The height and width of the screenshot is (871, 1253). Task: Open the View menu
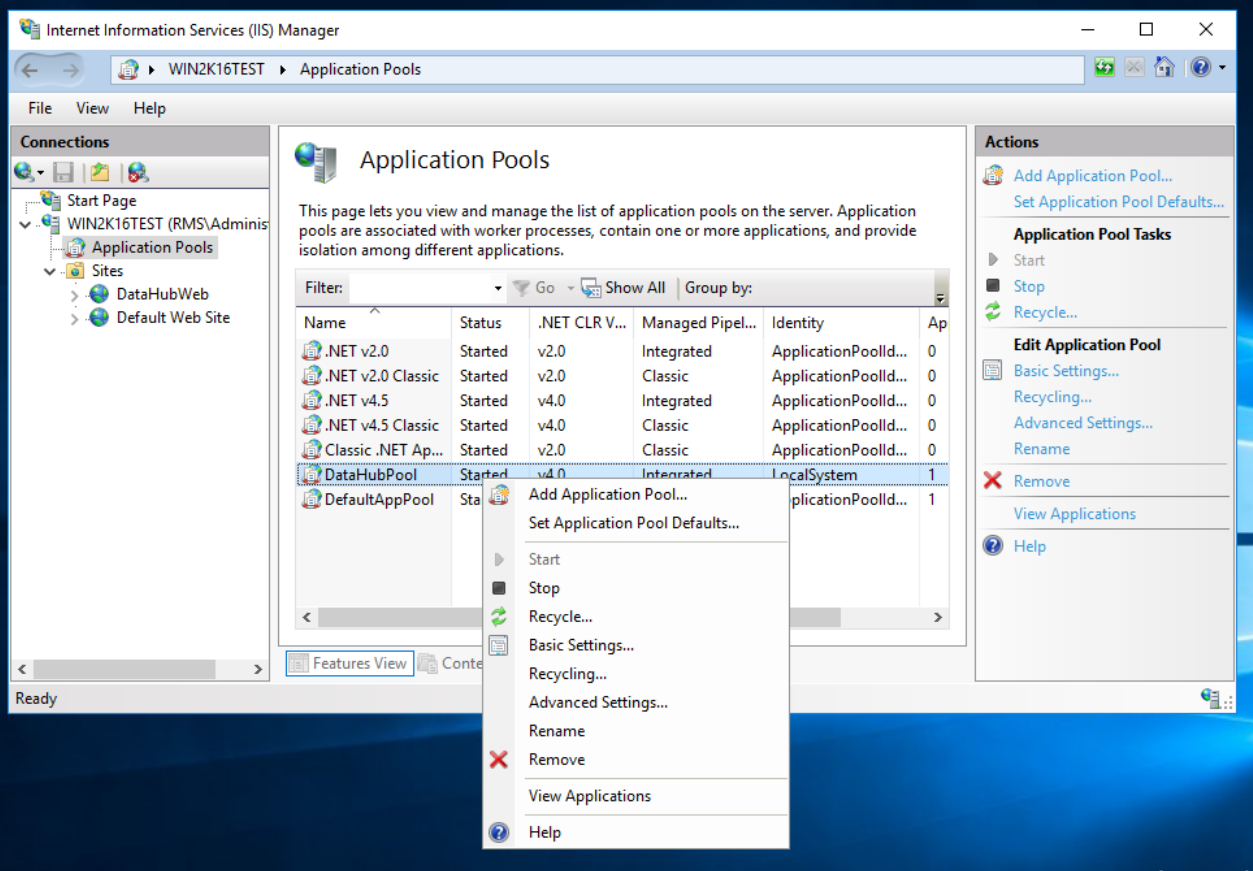(92, 108)
